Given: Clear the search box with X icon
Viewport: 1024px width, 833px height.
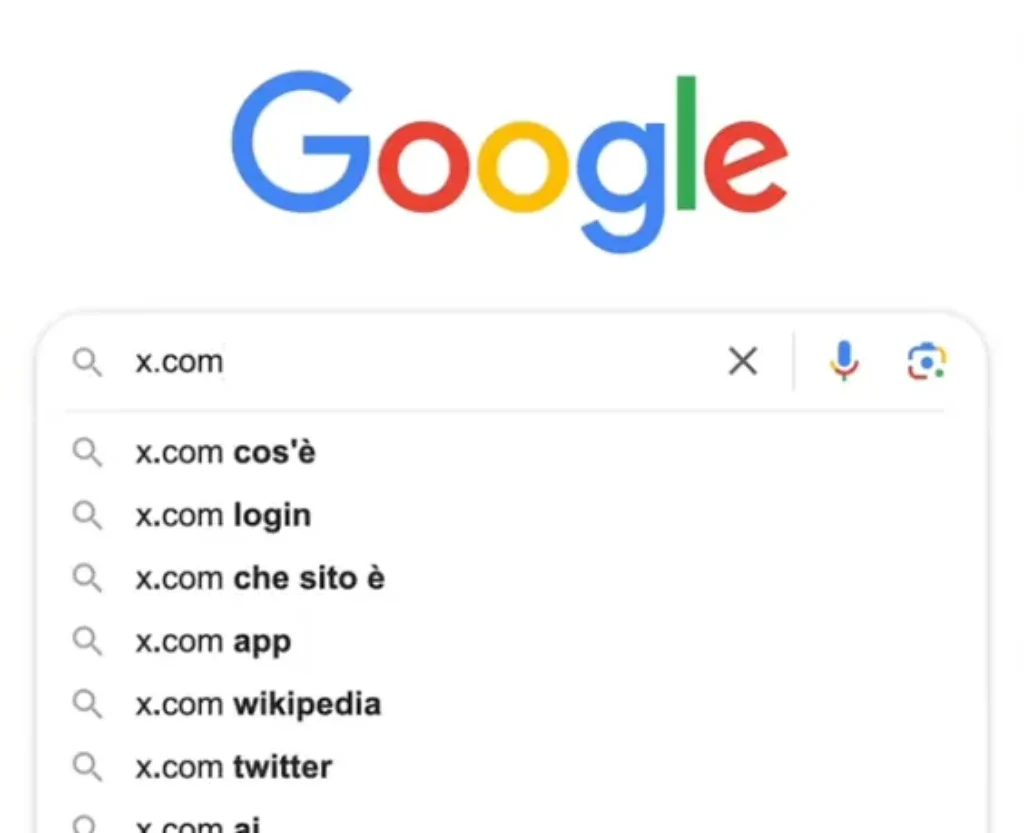Looking at the screenshot, I should point(743,361).
